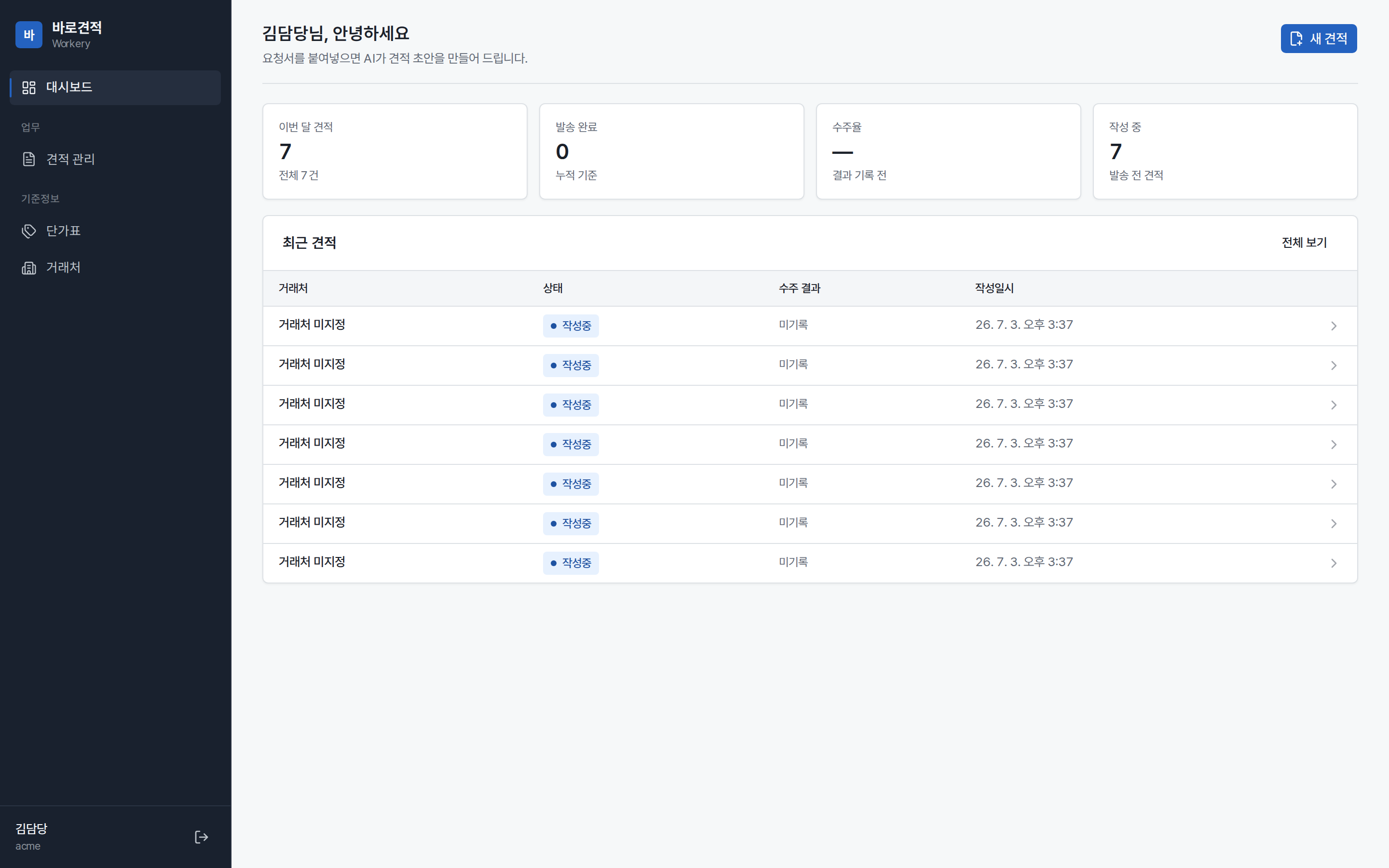Click the 발송 전 견적 caption
This screenshot has height=868, width=1389.
[1136, 175]
